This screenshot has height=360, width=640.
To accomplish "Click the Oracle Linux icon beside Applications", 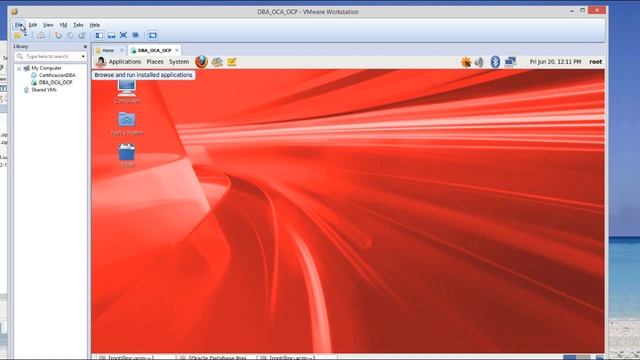I will click(100, 62).
